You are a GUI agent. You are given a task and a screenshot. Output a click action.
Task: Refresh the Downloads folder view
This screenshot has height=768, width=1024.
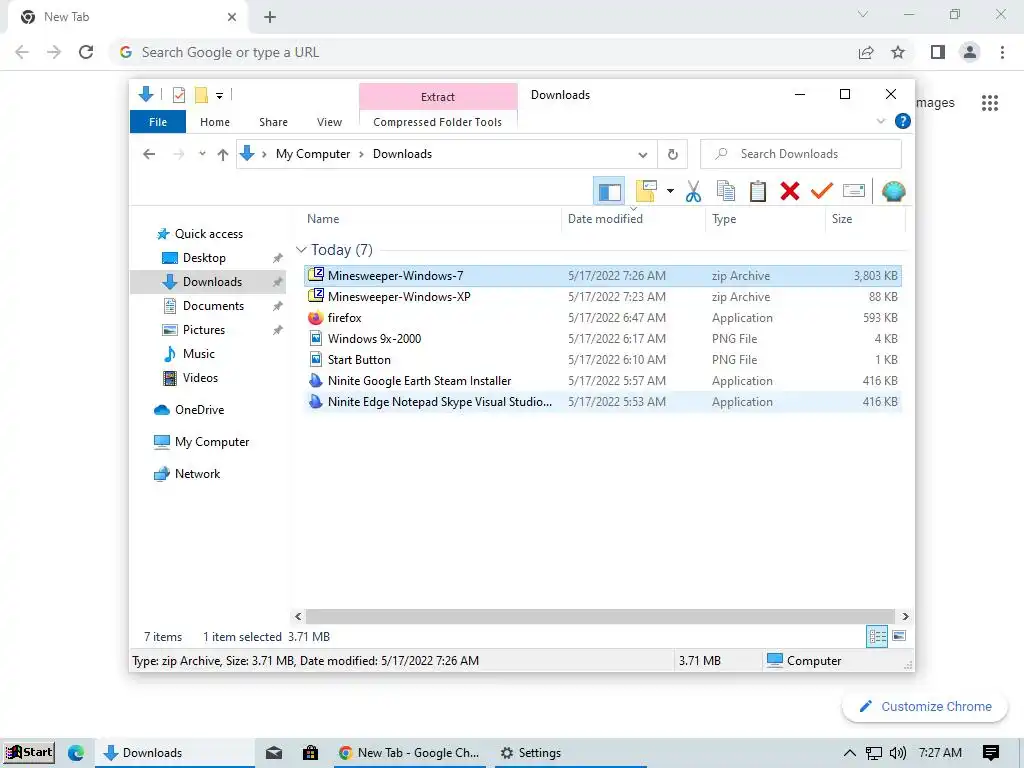pyautogui.click(x=673, y=155)
